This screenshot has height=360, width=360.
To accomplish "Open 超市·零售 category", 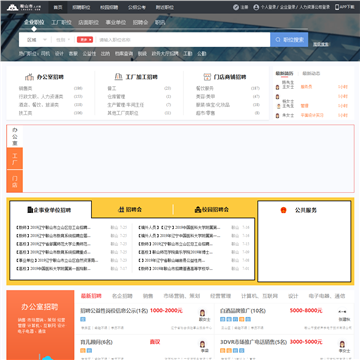I will coord(205,113).
